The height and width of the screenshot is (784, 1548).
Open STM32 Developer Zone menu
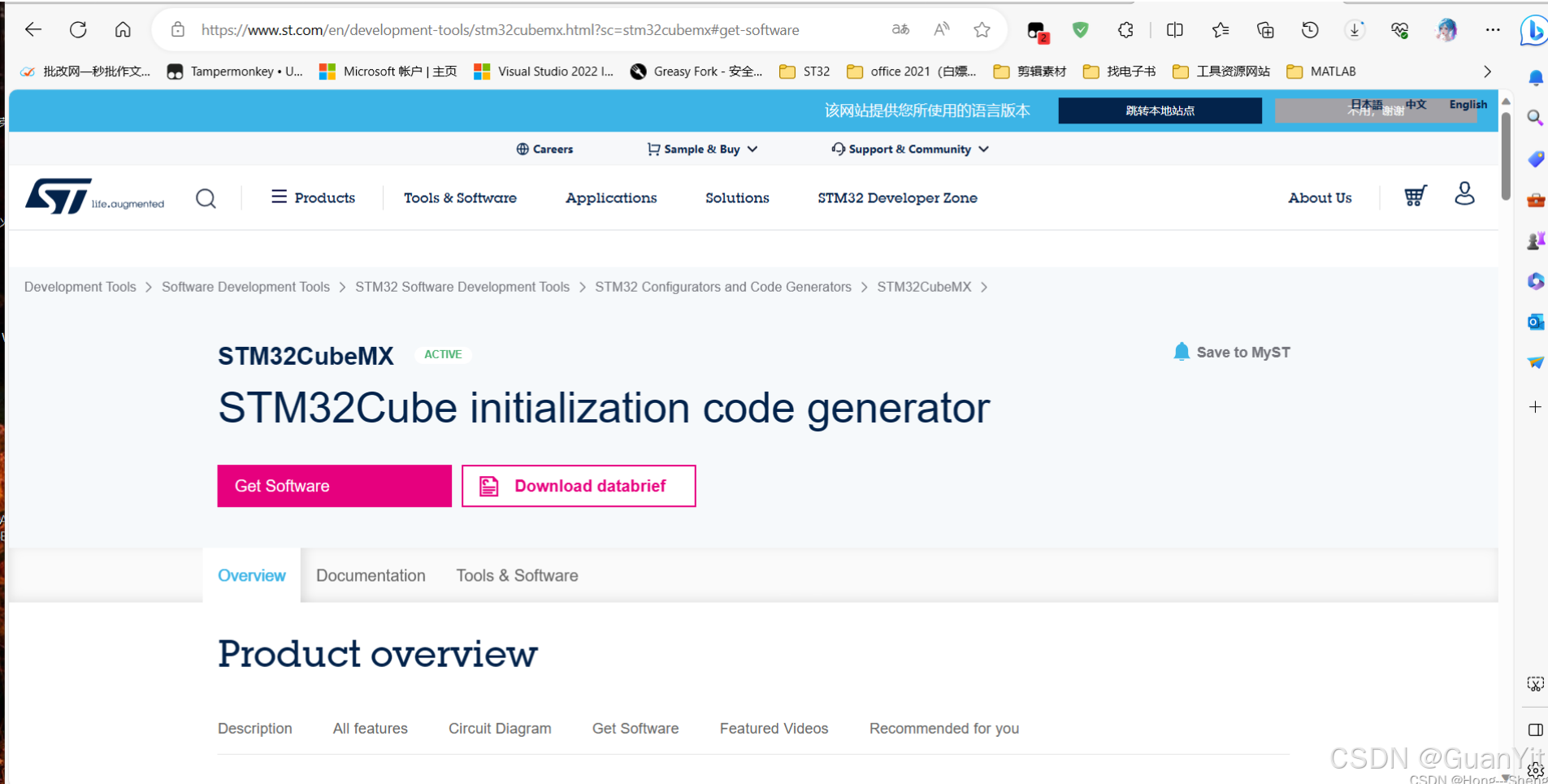[897, 197]
